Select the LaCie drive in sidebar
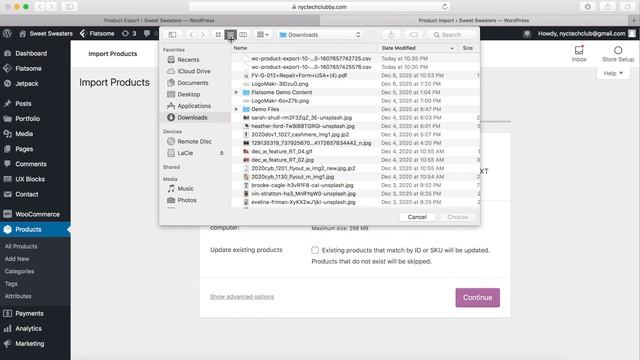 (x=185, y=153)
